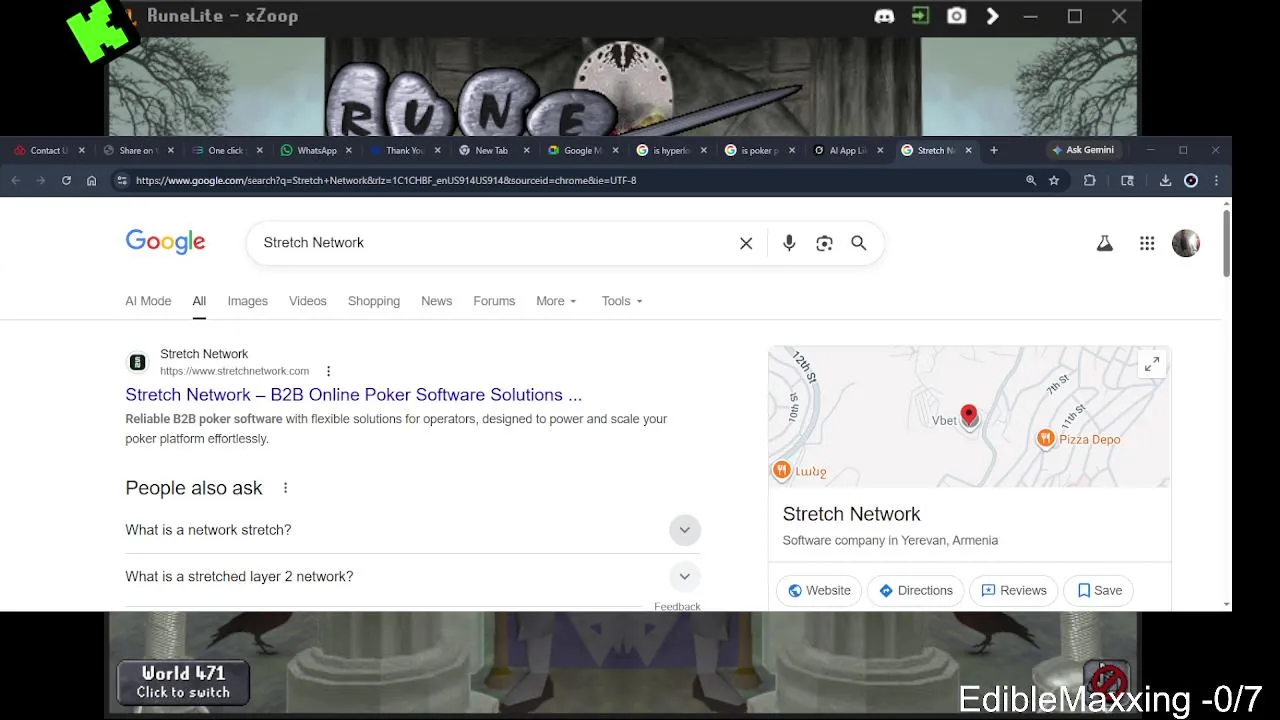Take a screenshot with RuneLite camera icon
The width and height of the screenshot is (1280, 720).
click(957, 16)
